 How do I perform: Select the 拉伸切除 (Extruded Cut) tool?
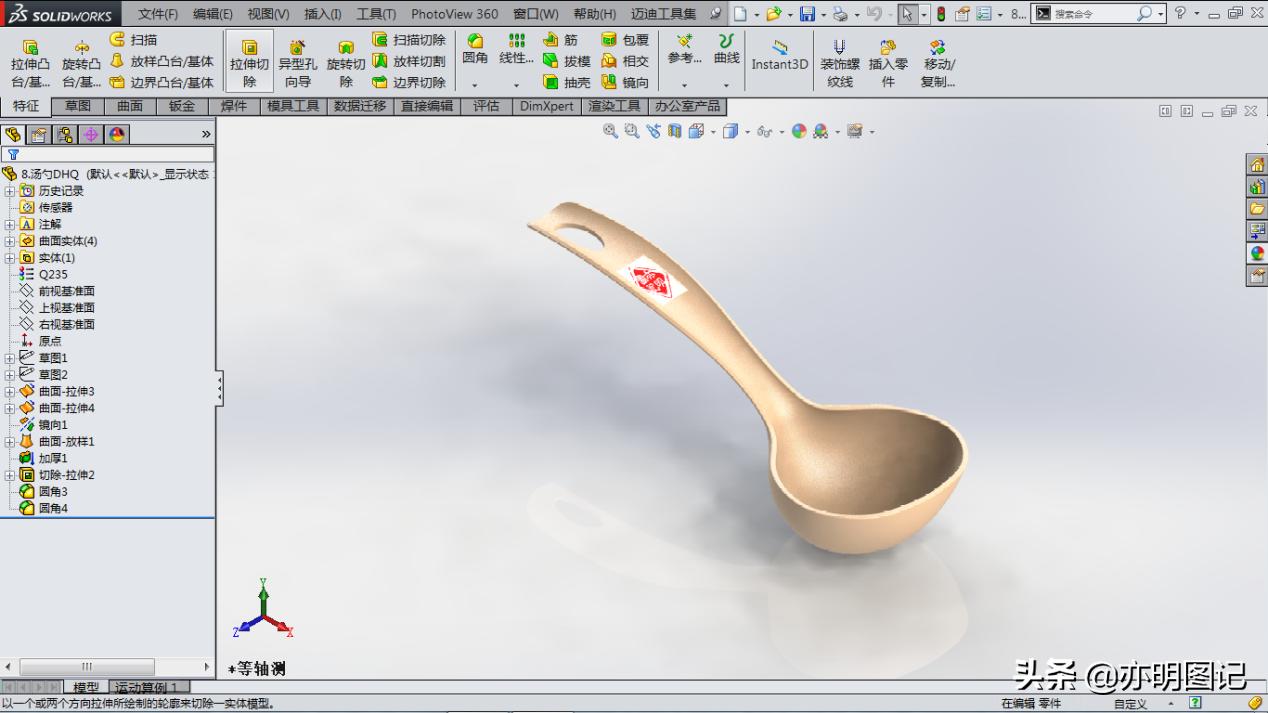(248, 60)
